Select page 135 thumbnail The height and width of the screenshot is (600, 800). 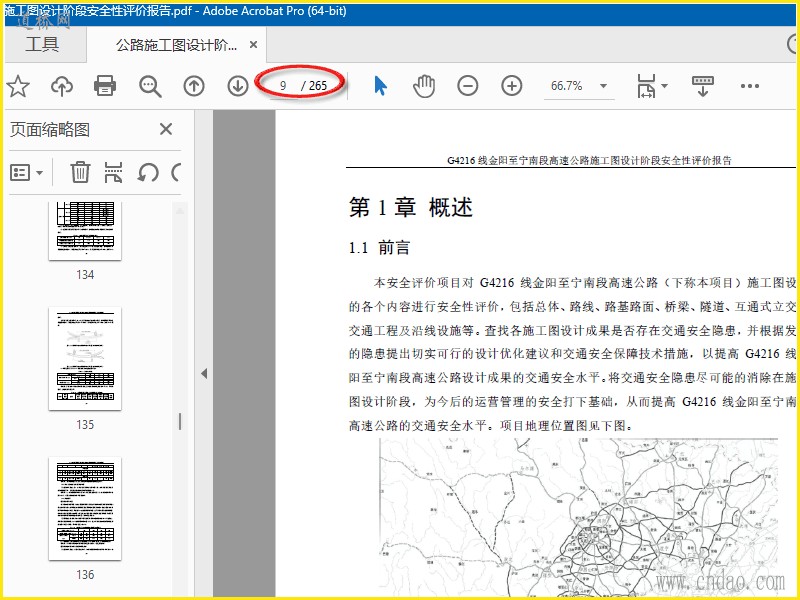pos(85,359)
